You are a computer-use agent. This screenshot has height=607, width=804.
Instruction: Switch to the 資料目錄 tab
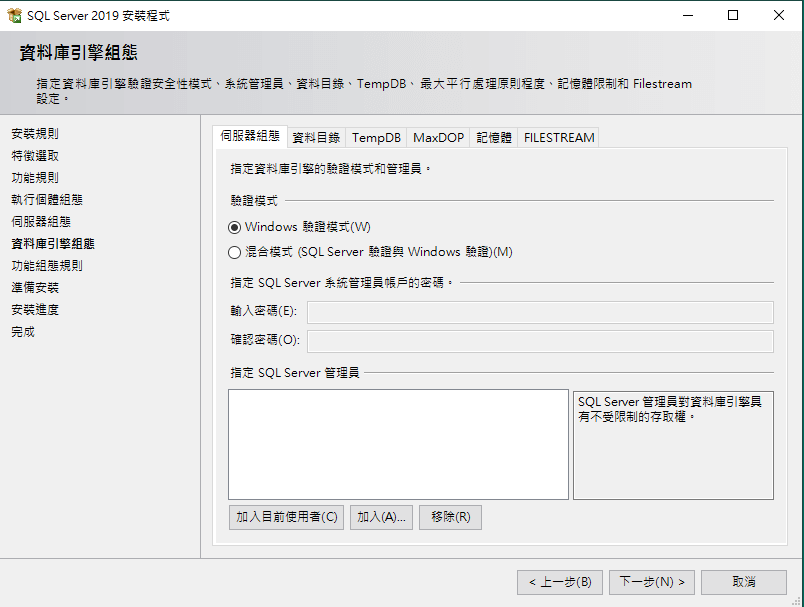coord(316,138)
